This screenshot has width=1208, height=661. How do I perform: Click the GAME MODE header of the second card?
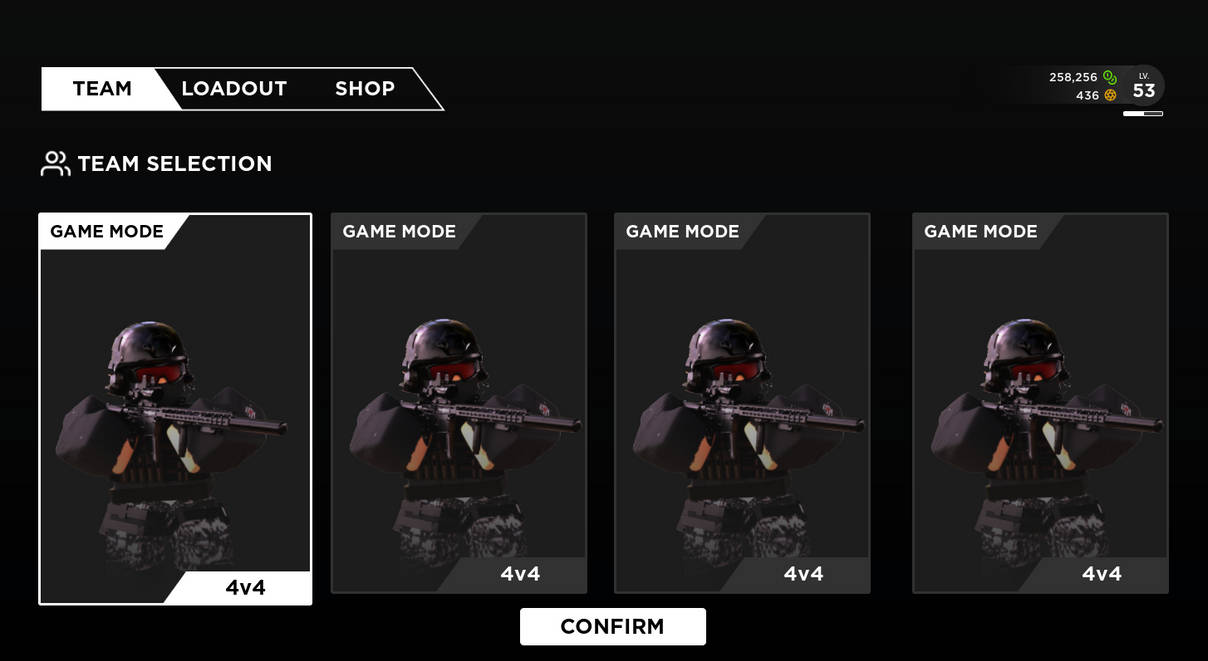[399, 232]
